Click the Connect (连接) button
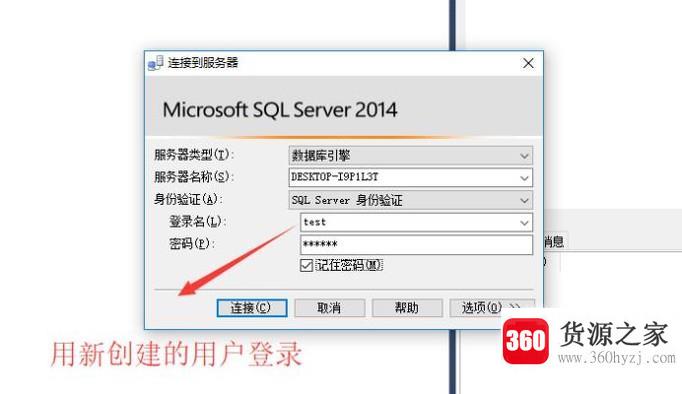 (252, 308)
